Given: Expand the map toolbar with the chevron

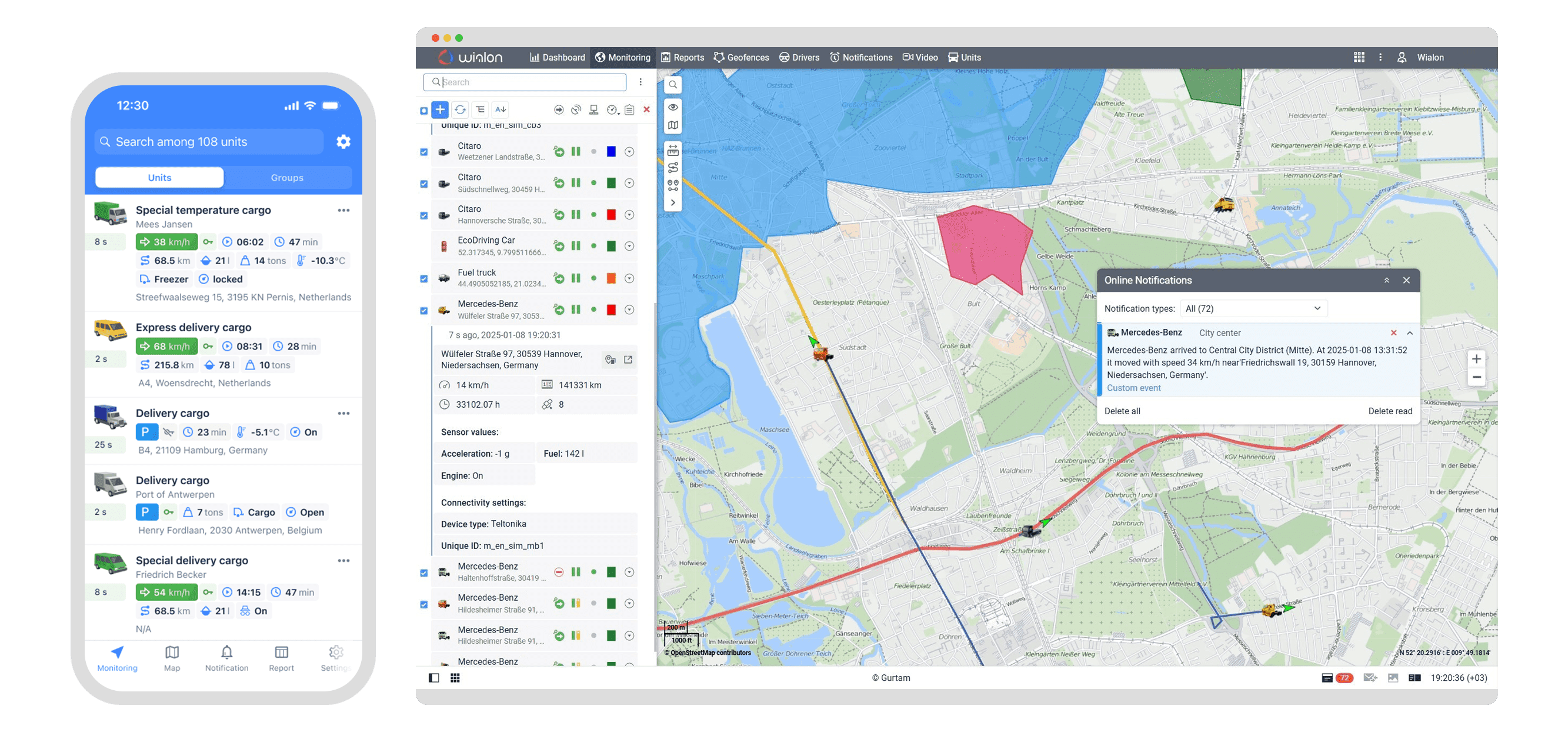Looking at the screenshot, I should 673,203.
